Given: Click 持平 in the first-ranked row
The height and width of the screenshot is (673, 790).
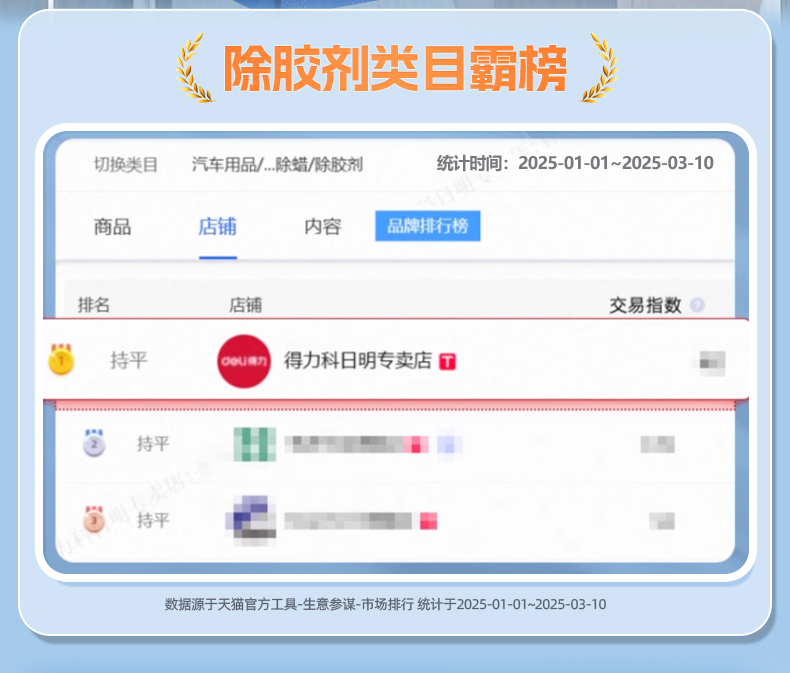Looking at the screenshot, I should (129, 360).
